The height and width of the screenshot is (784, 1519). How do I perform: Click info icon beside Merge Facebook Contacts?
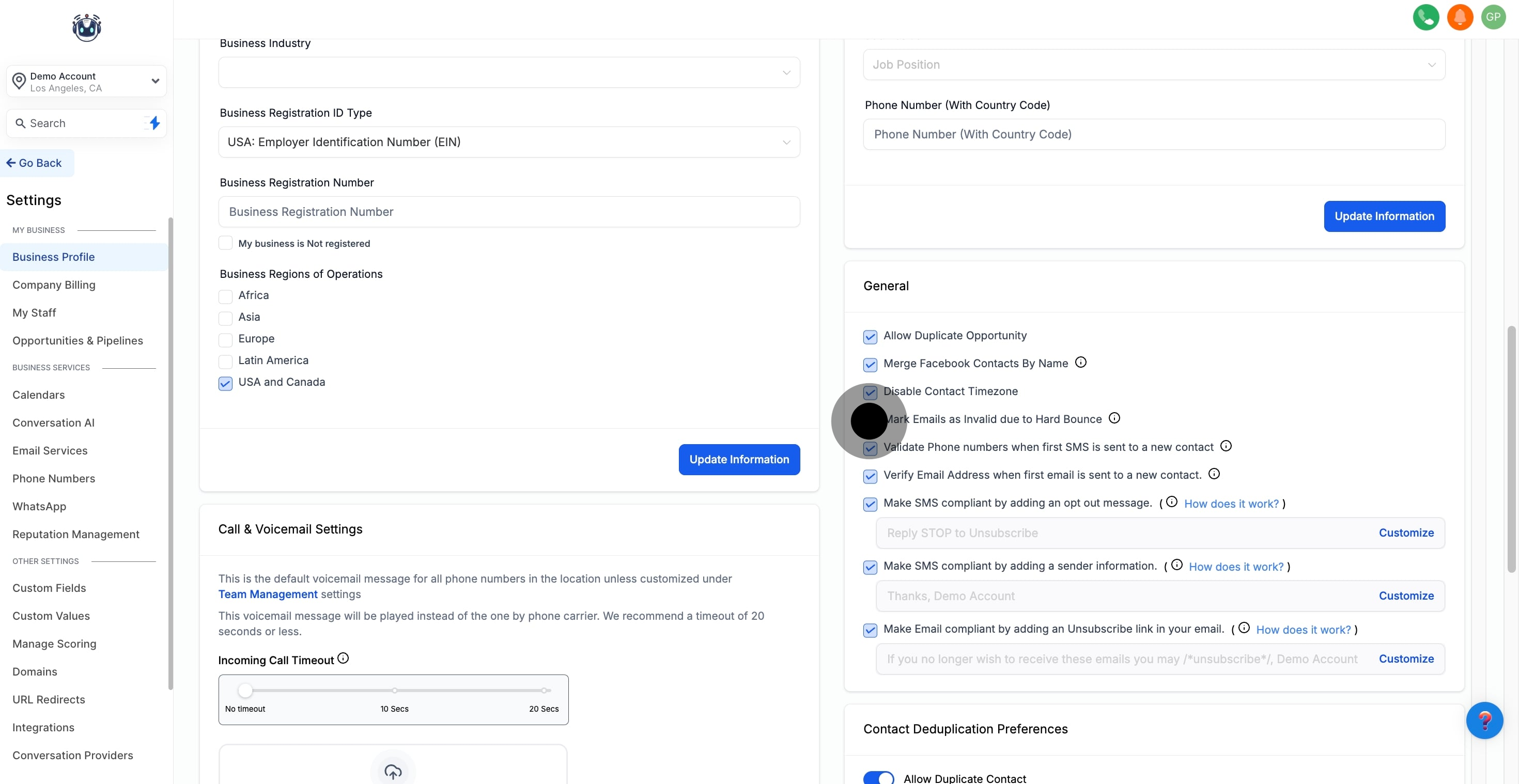[x=1080, y=363]
